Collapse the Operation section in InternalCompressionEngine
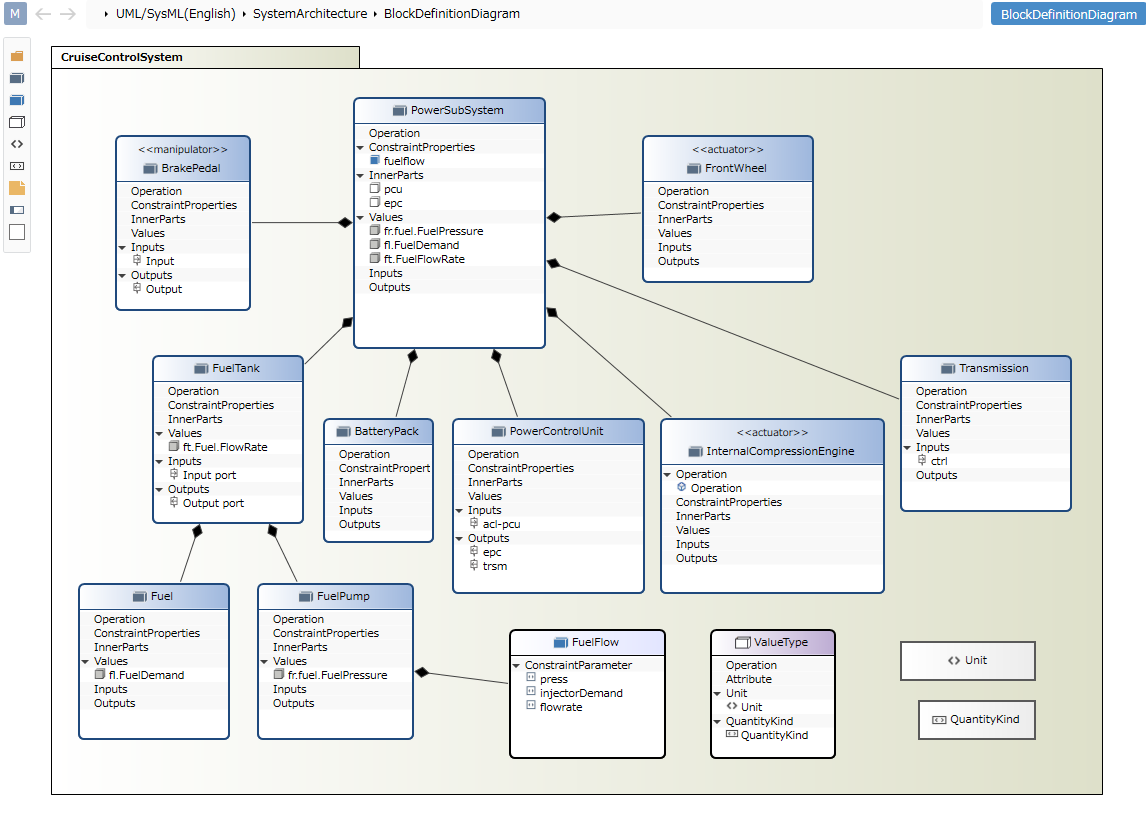The height and width of the screenshot is (817, 1146). pyautogui.click(x=667, y=474)
